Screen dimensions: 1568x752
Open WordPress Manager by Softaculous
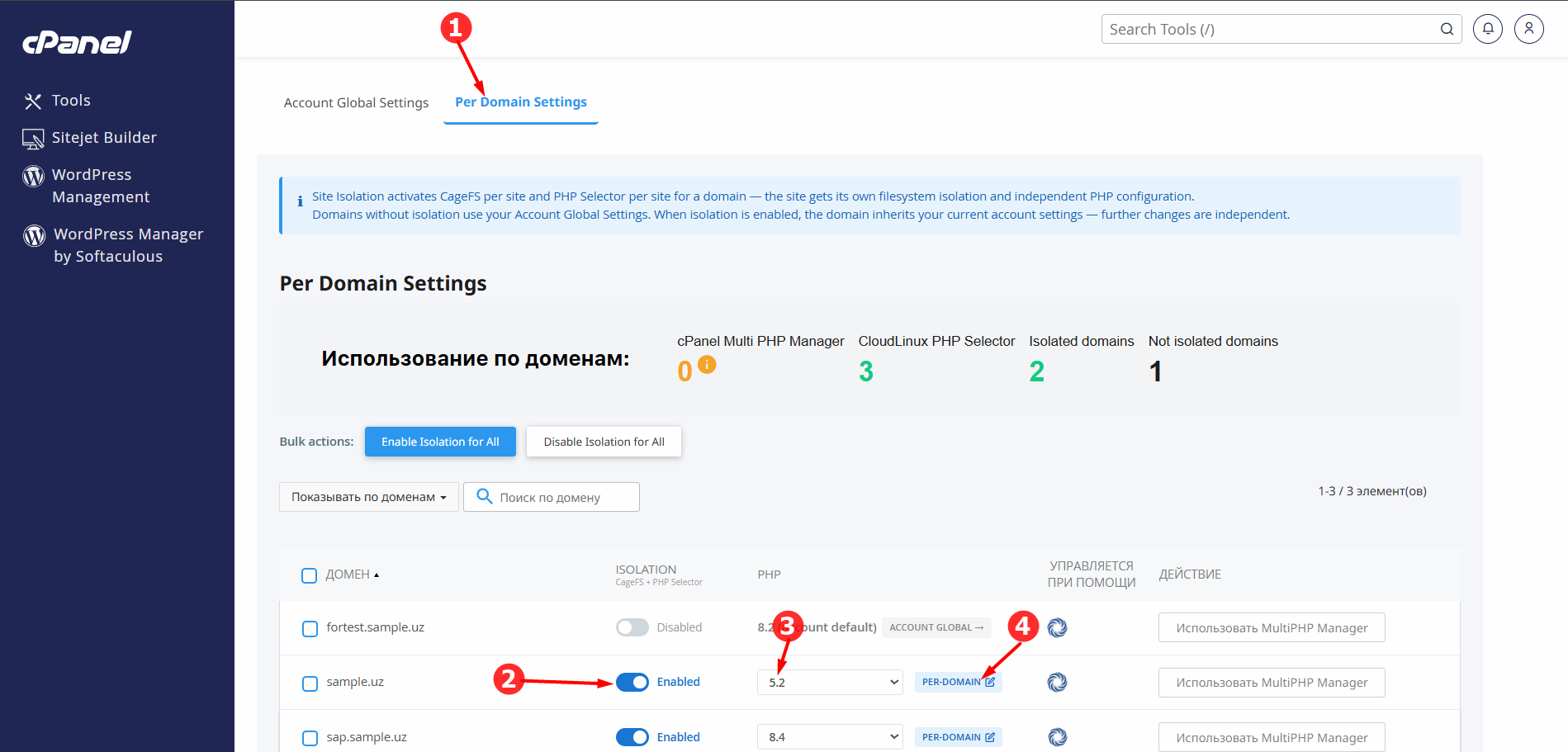[114, 245]
